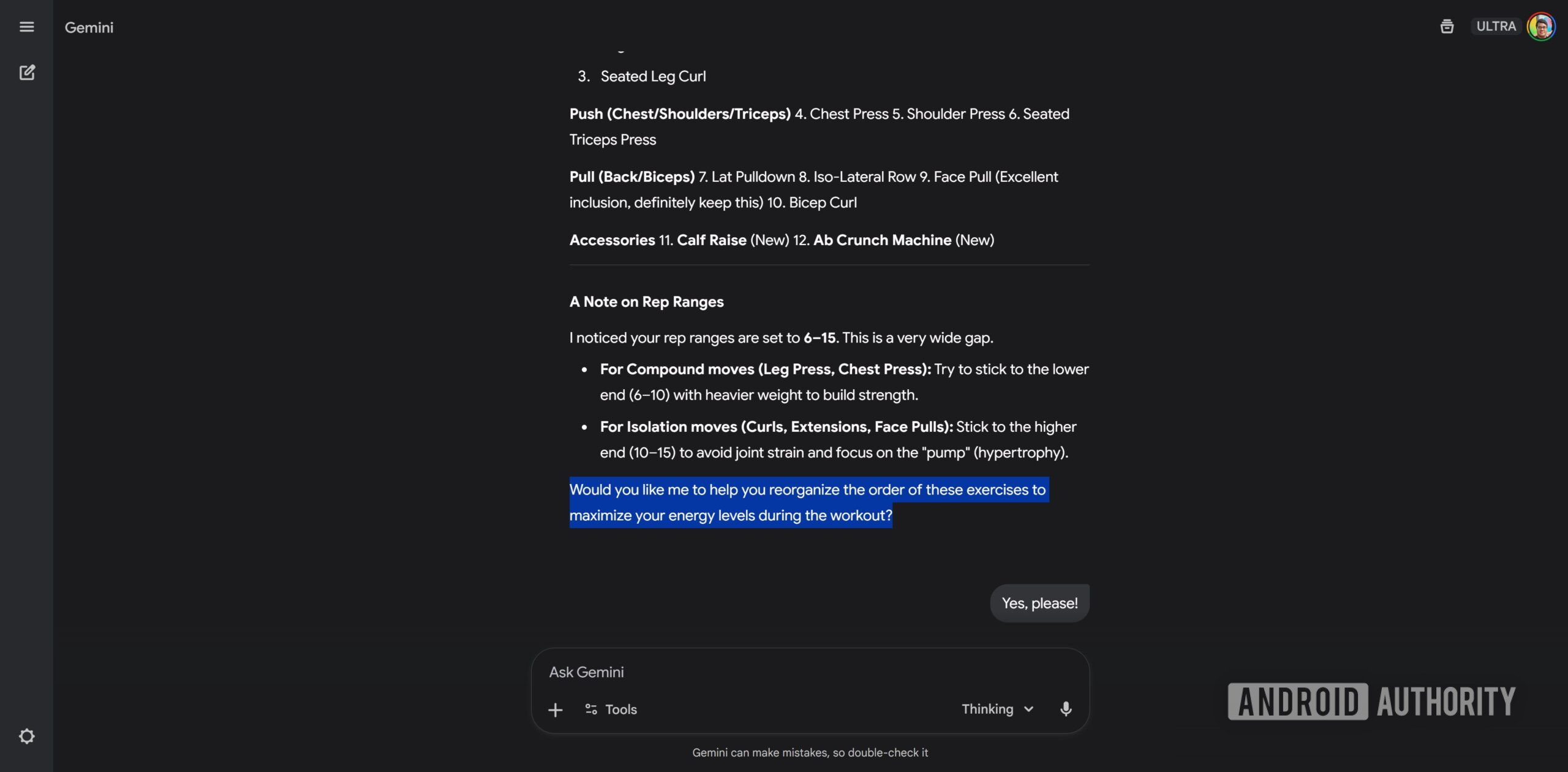Image resolution: width=1568 pixels, height=772 pixels.
Task: Click the divider line above 'A Note on Rep Ranges'
Action: (829, 265)
